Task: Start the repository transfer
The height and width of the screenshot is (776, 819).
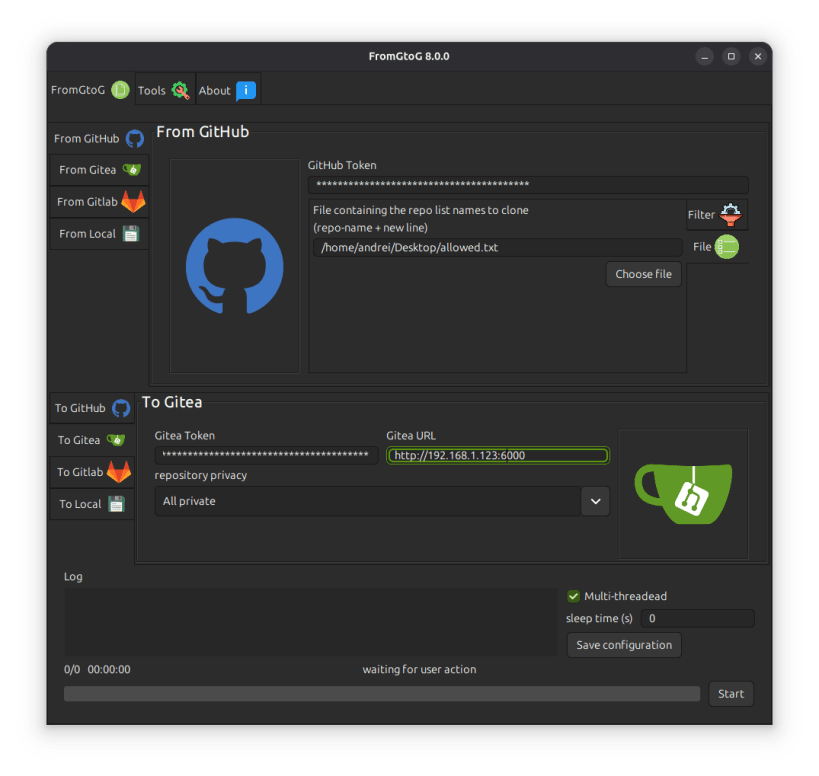Action: click(731, 693)
